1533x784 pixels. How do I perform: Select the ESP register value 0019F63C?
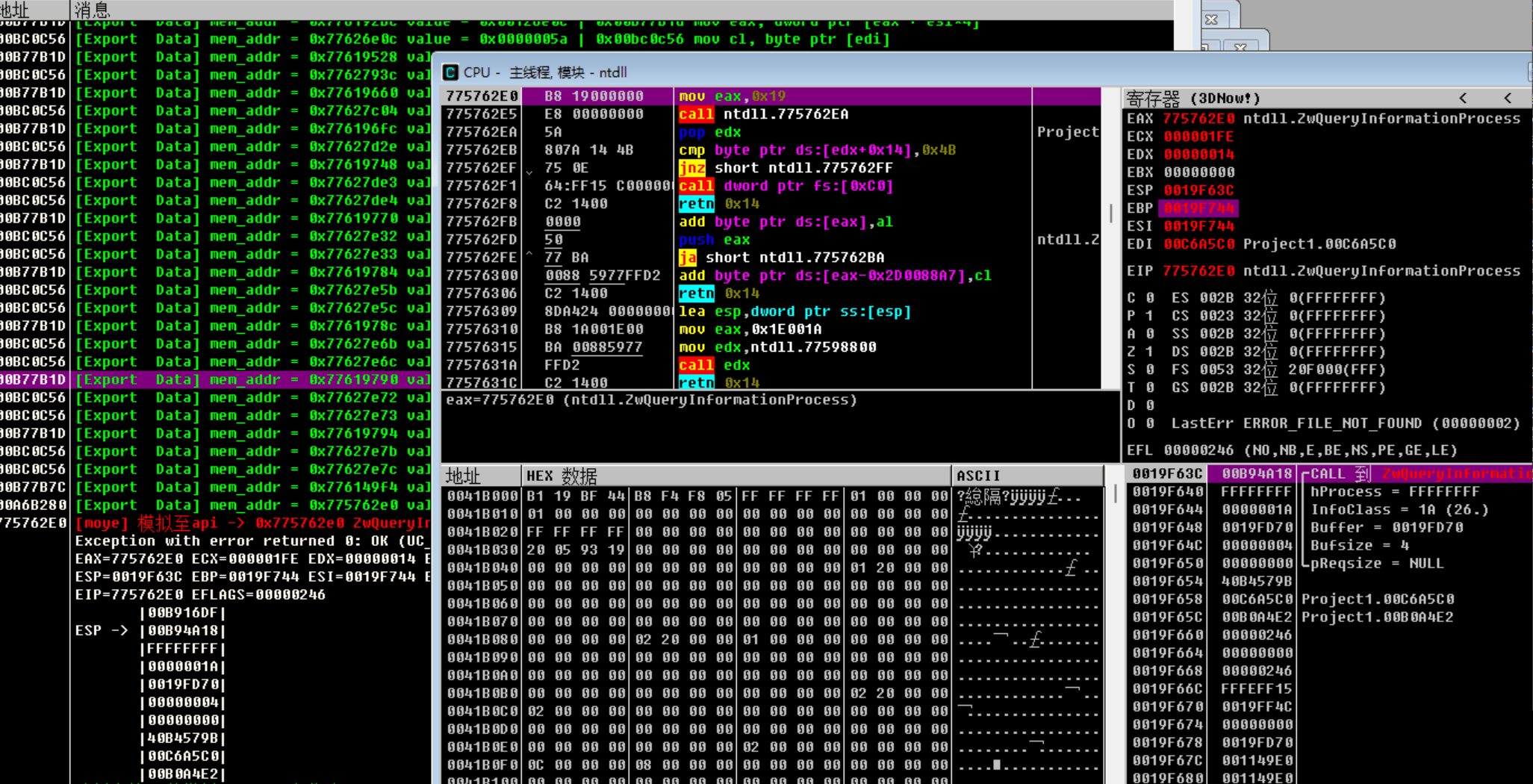tap(1198, 190)
